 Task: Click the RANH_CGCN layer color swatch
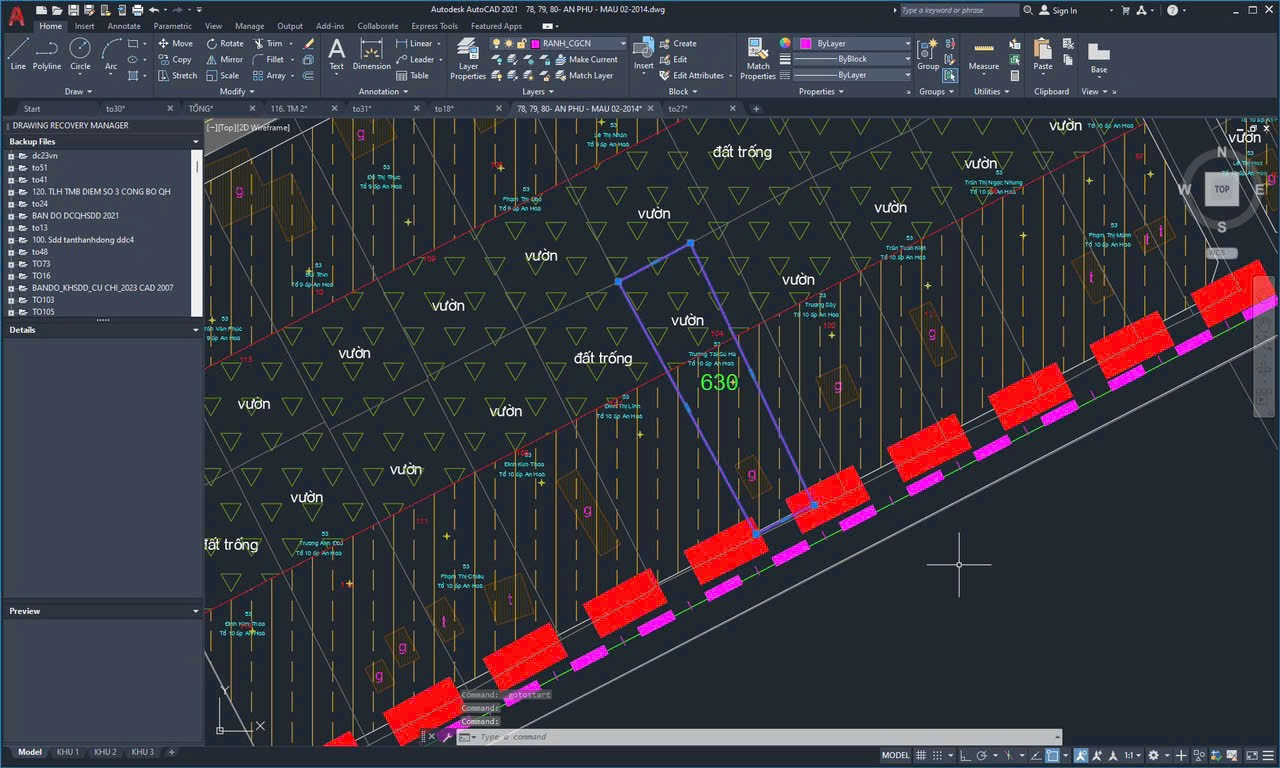click(535, 44)
